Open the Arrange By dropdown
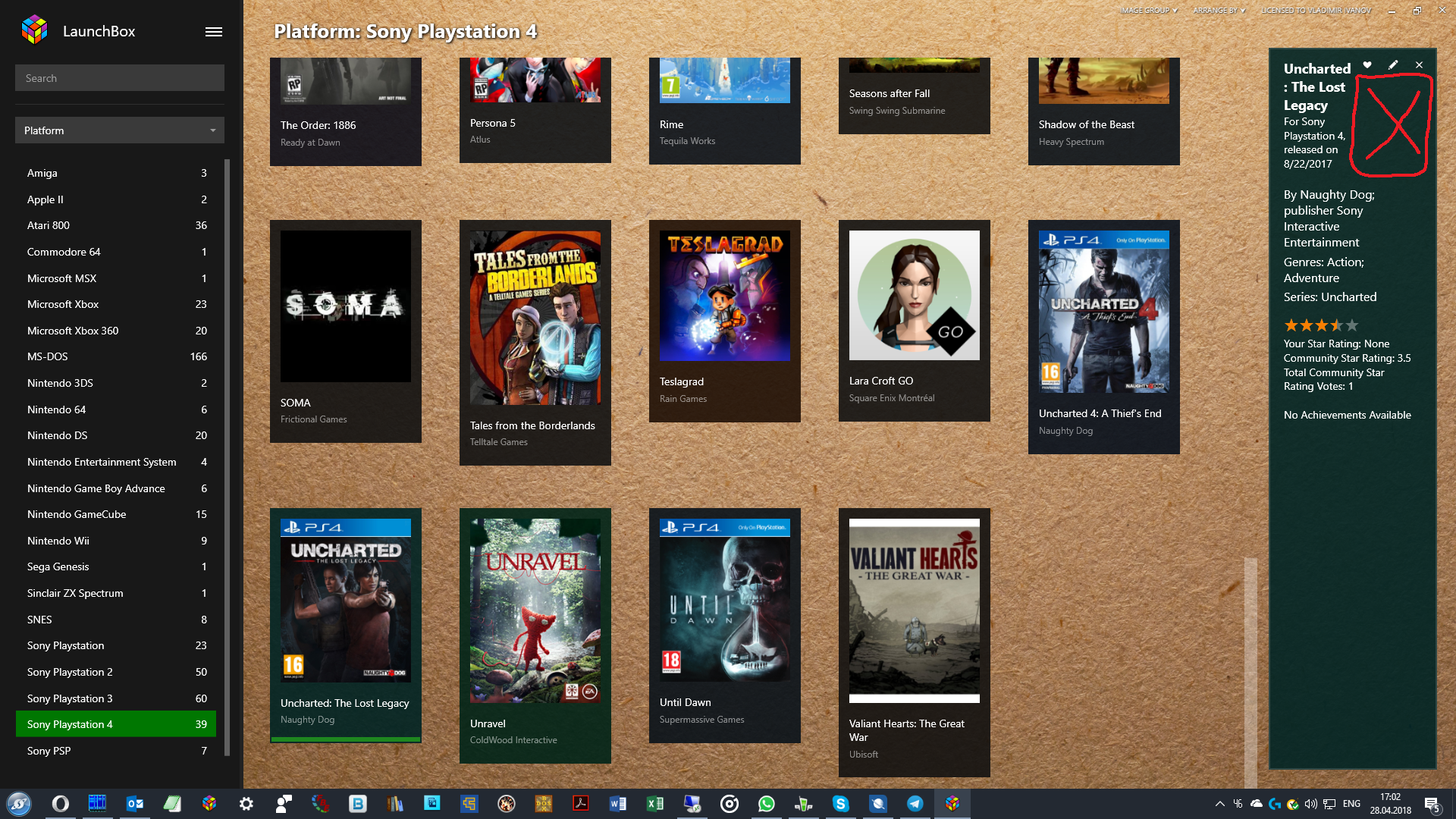 pyautogui.click(x=1219, y=11)
